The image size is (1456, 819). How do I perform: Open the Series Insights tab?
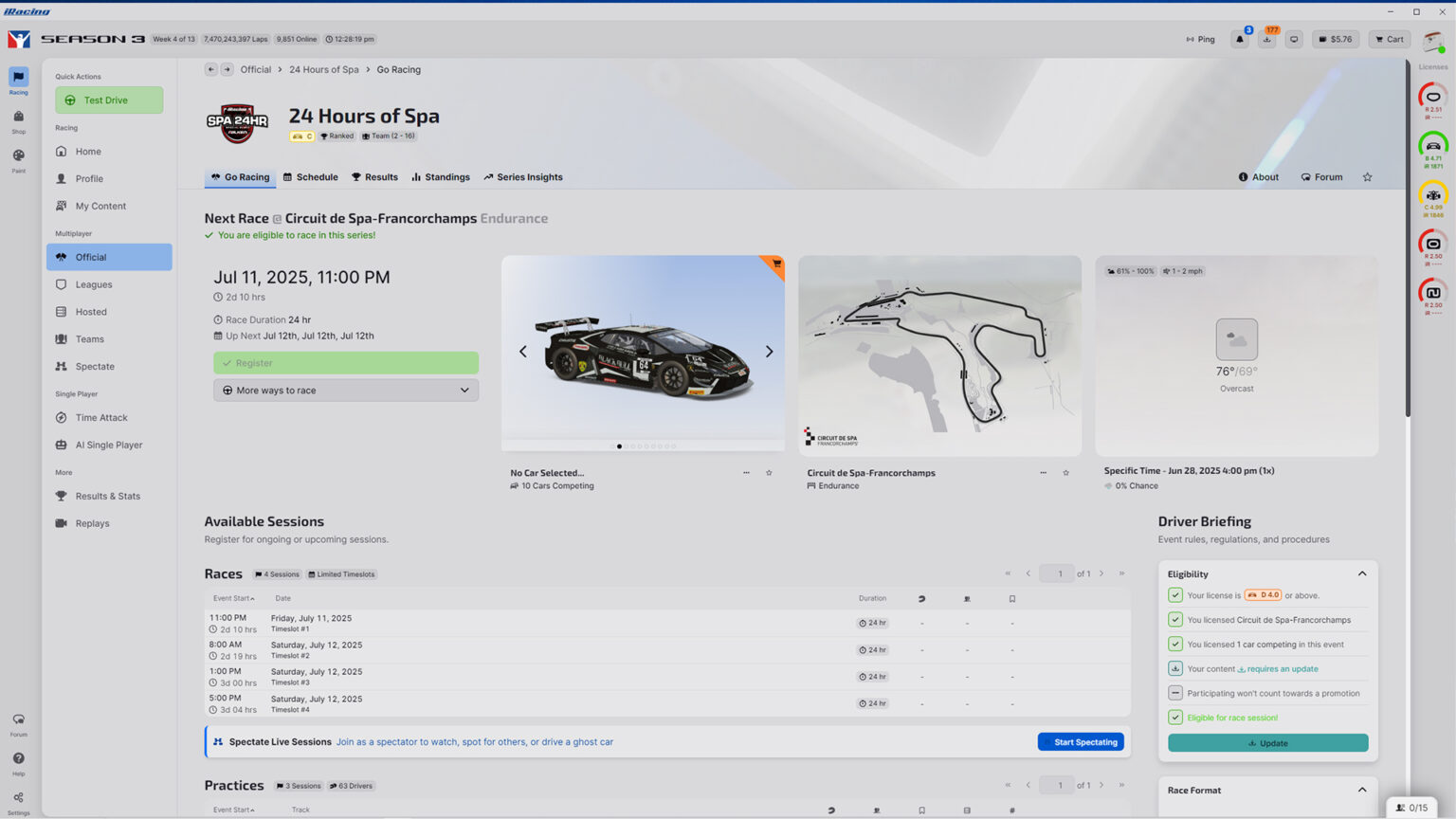click(522, 177)
